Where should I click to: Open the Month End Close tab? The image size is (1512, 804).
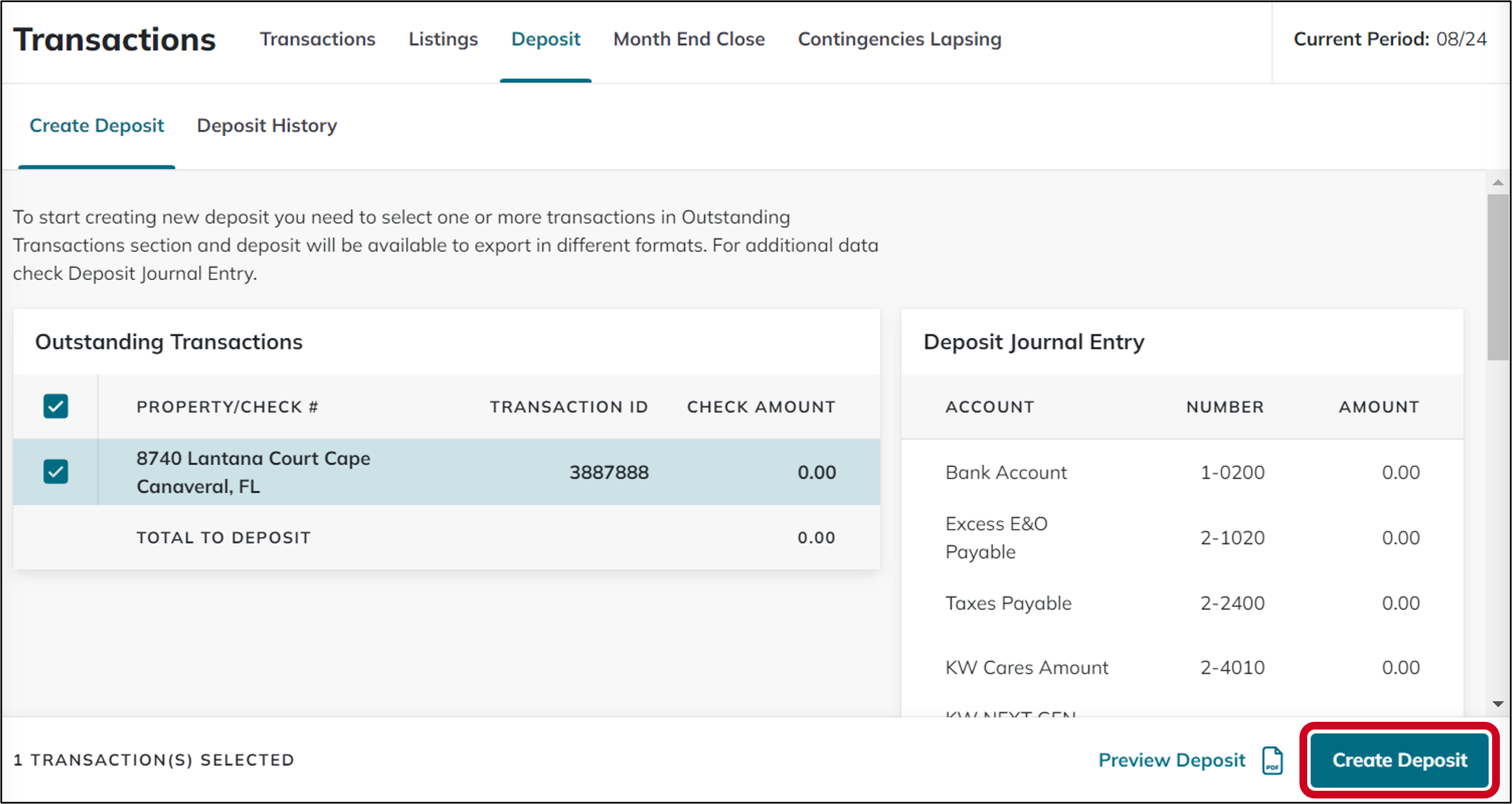tap(688, 39)
